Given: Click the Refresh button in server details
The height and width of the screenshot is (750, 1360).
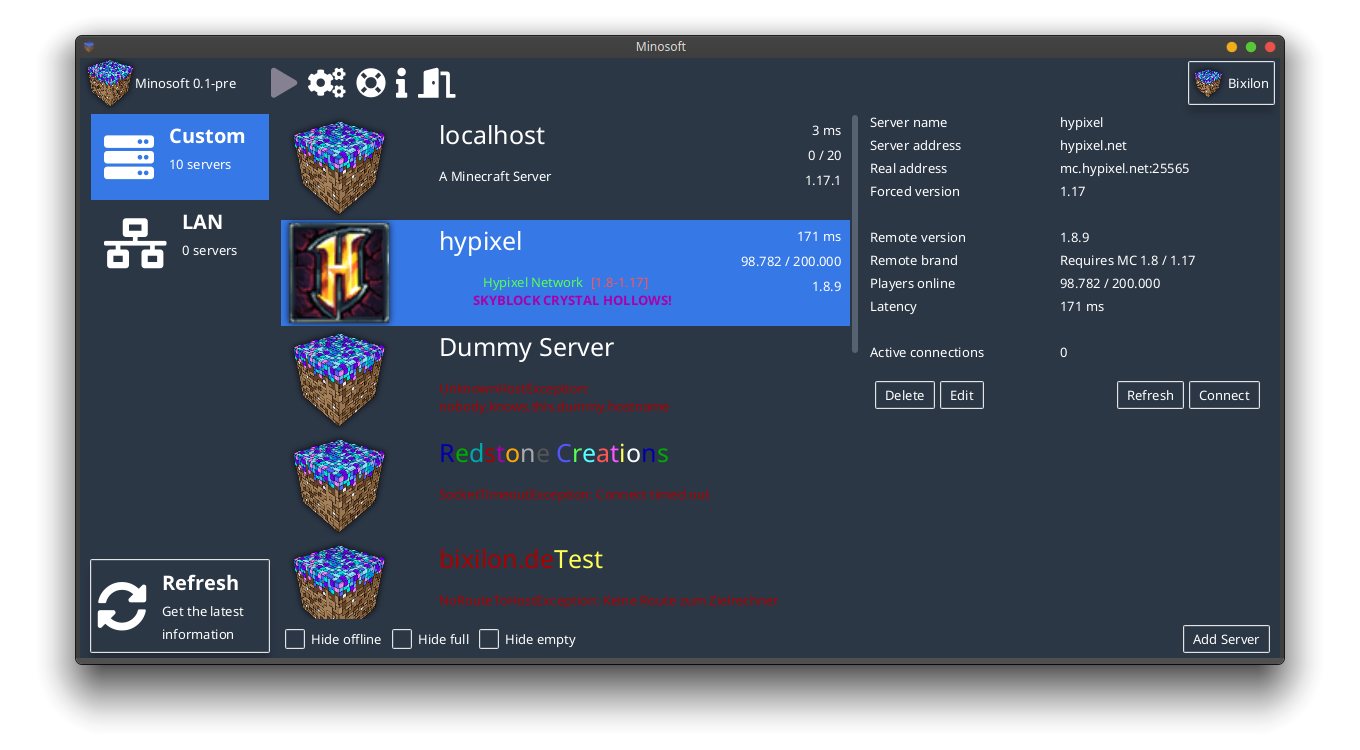Looking at the screenshot, I should tap(1150, 395).
